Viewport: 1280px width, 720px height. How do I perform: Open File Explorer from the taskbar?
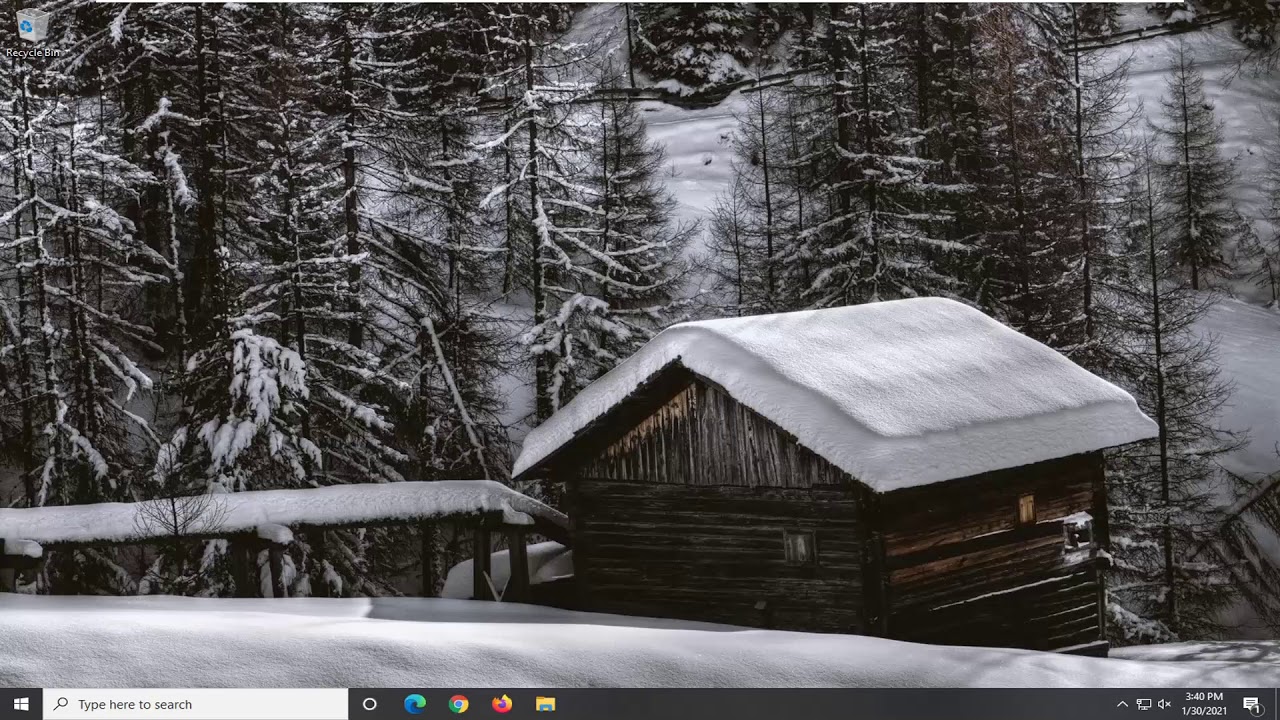coord(545,704)
